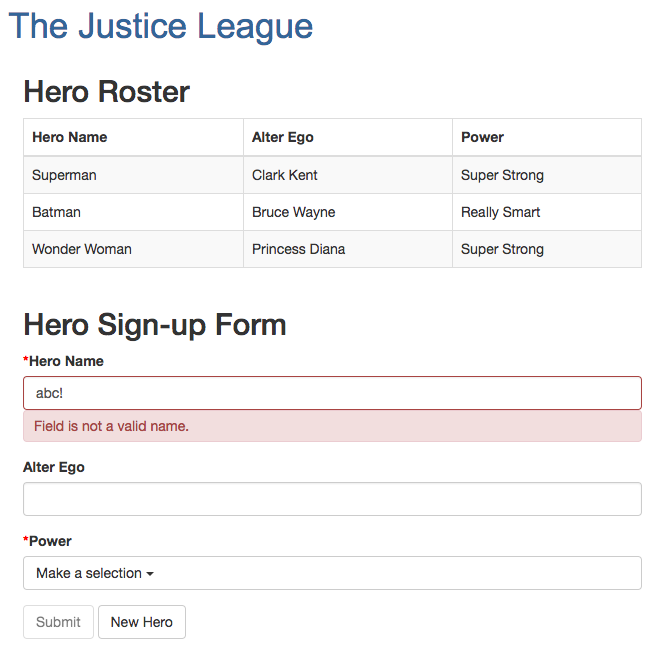Click the Power field label
Screen dimensions: 655x651
click(47, 541)
